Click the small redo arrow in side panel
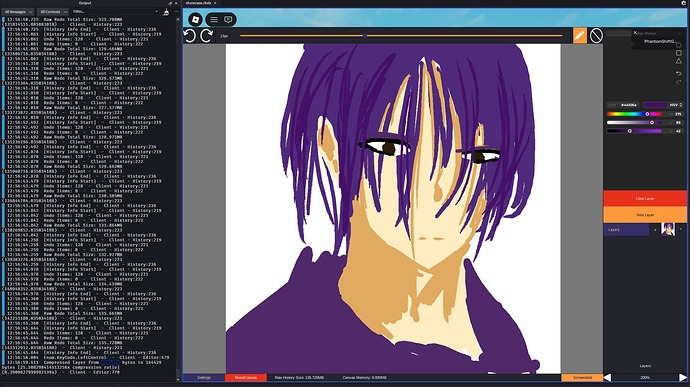690x387 pixels. tap(679, 82)
